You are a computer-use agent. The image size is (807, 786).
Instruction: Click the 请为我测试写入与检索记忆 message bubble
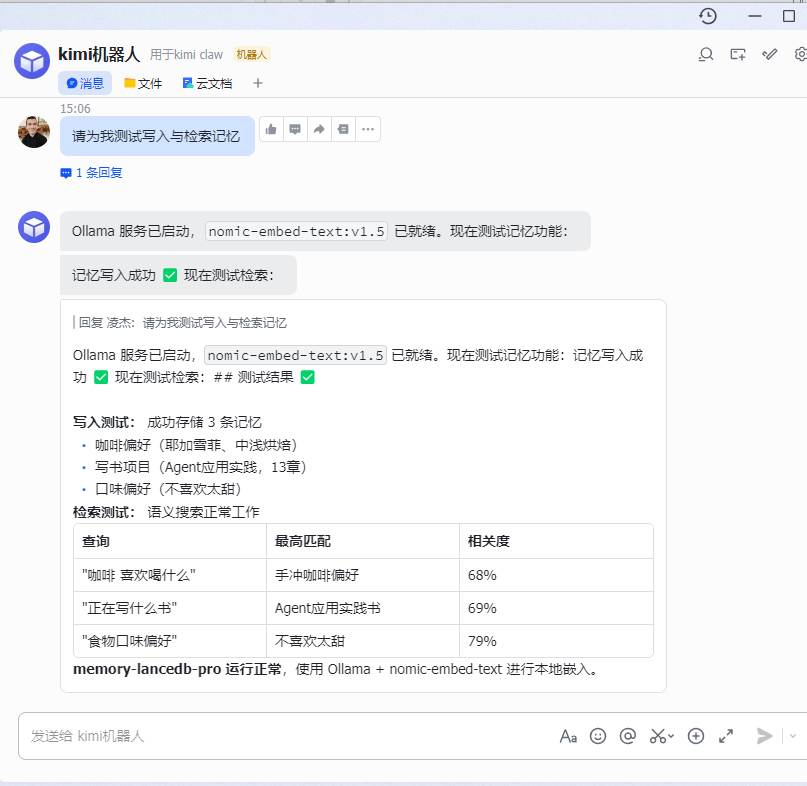157,136
